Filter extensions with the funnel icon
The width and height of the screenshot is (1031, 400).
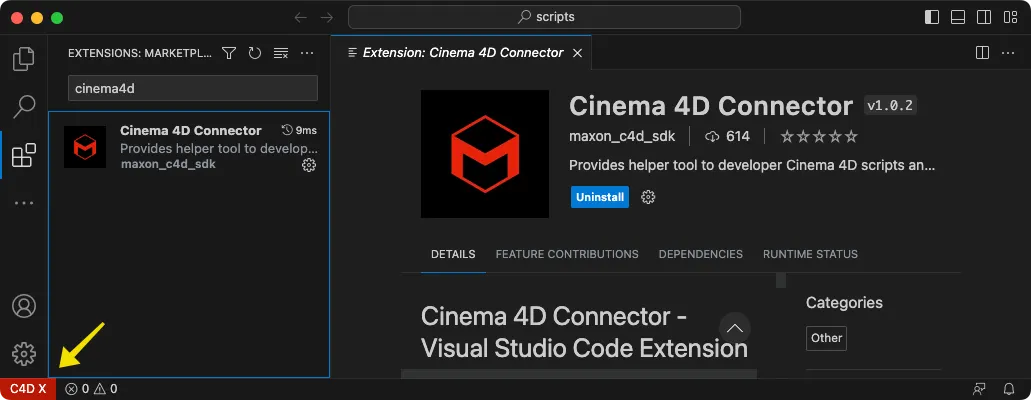point(228,53)
